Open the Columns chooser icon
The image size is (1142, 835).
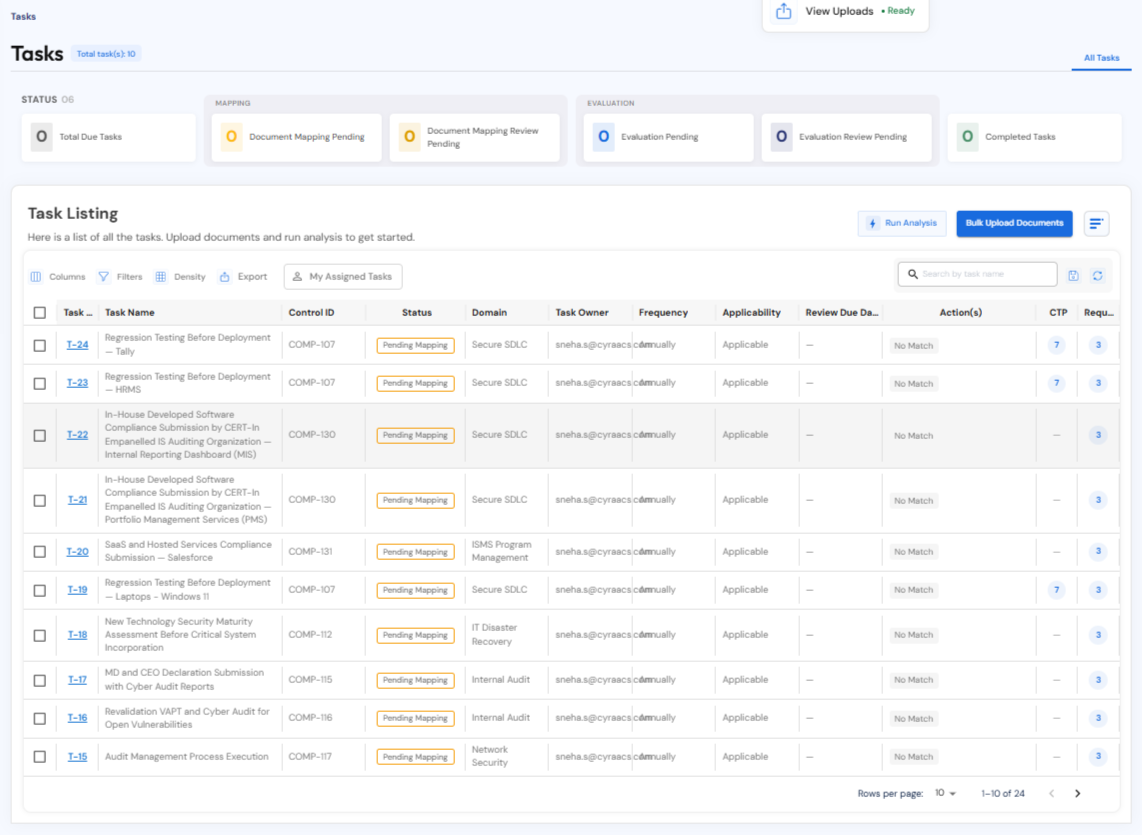(x=36, y=277)
